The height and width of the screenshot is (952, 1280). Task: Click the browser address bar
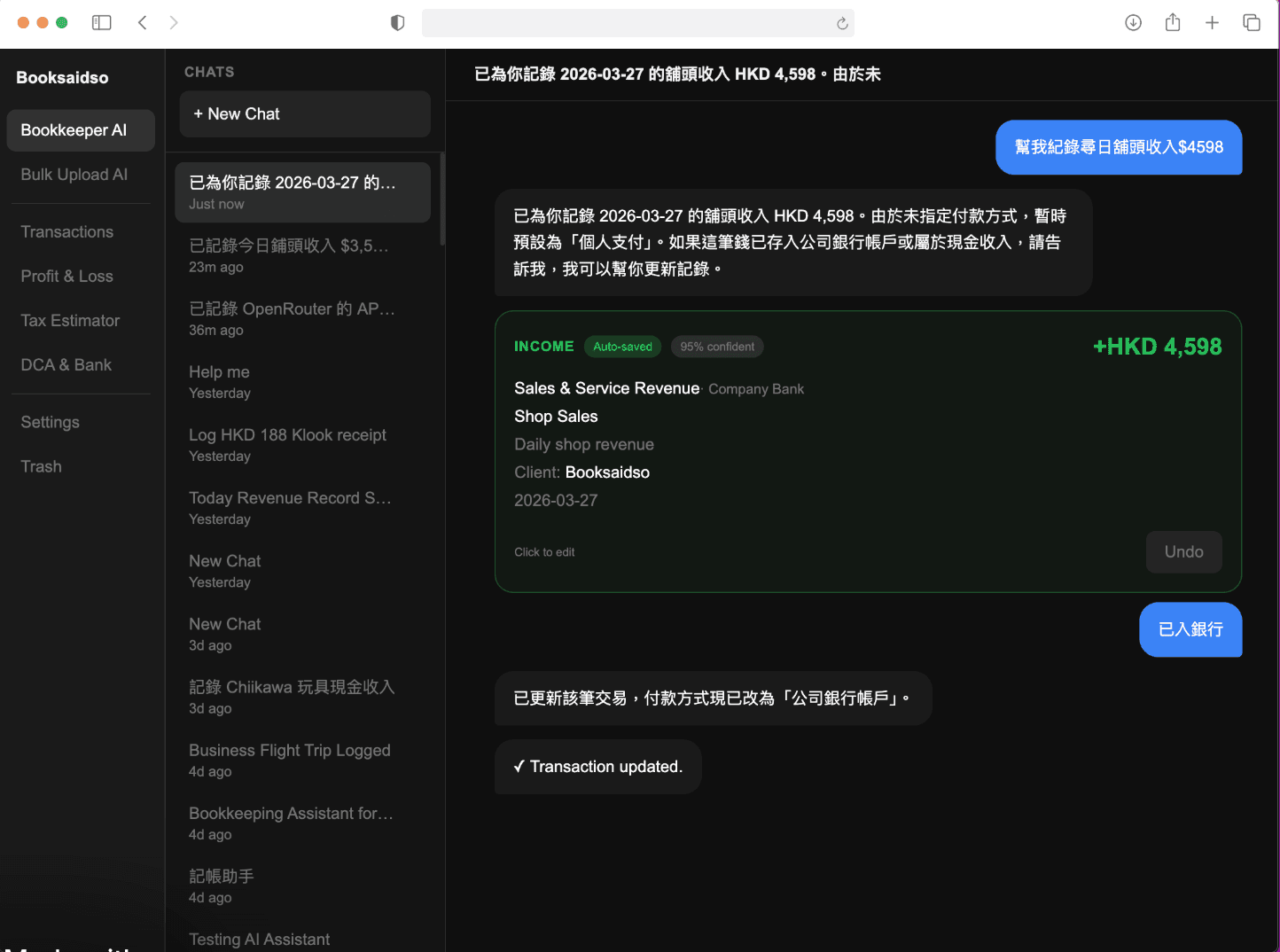(x=638, y=23)
